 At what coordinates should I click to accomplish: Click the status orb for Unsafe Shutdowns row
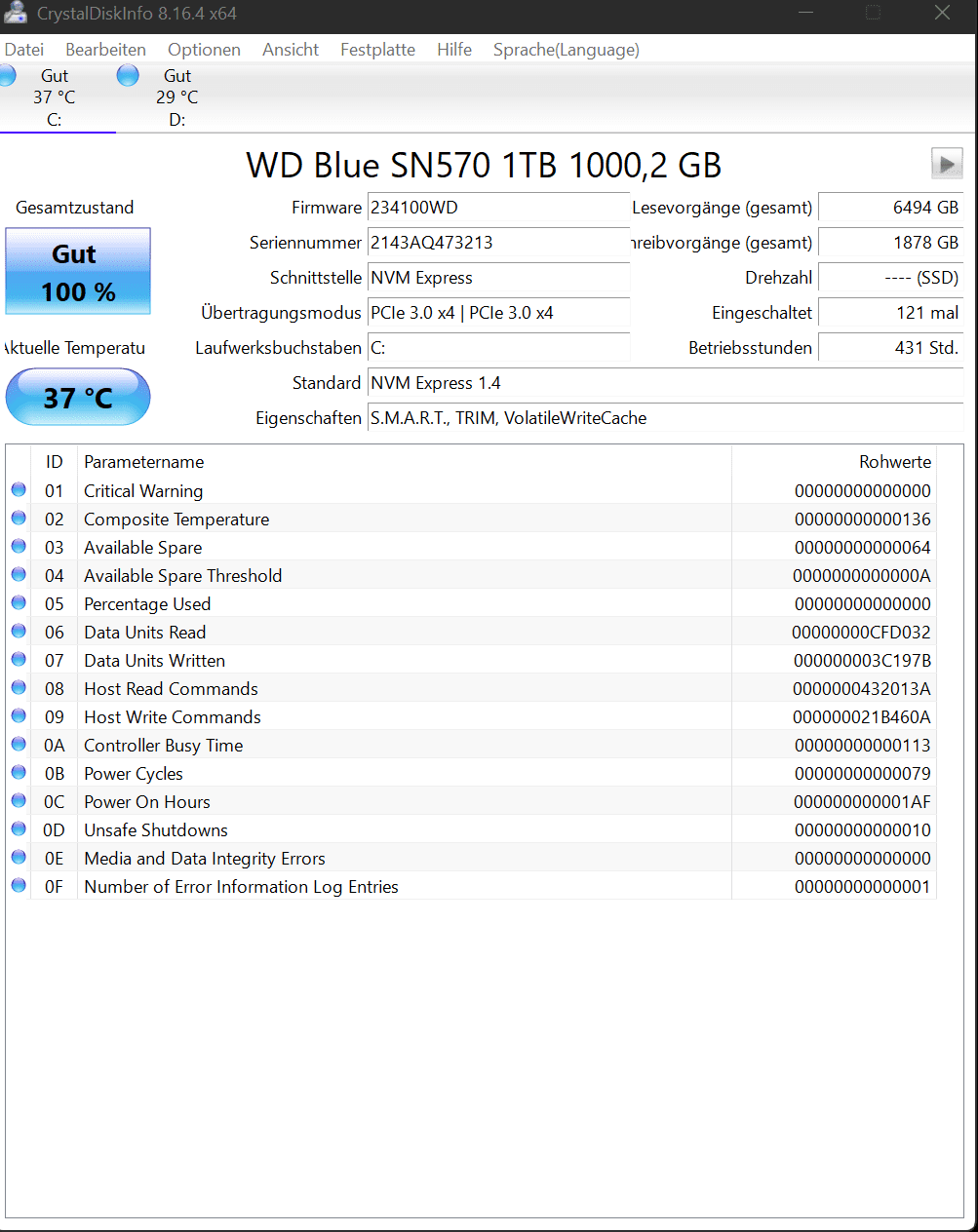(19, 828)
